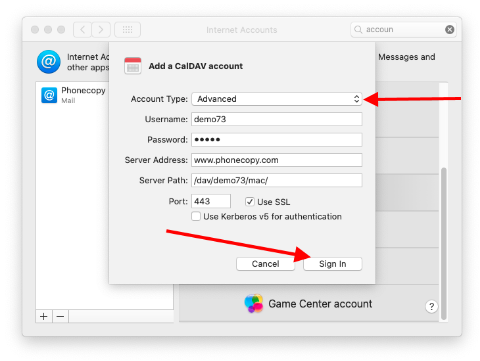Click the back navigation arrow in toolbar
This screenshot has width=480, height=361.
(x=82, y=30)
